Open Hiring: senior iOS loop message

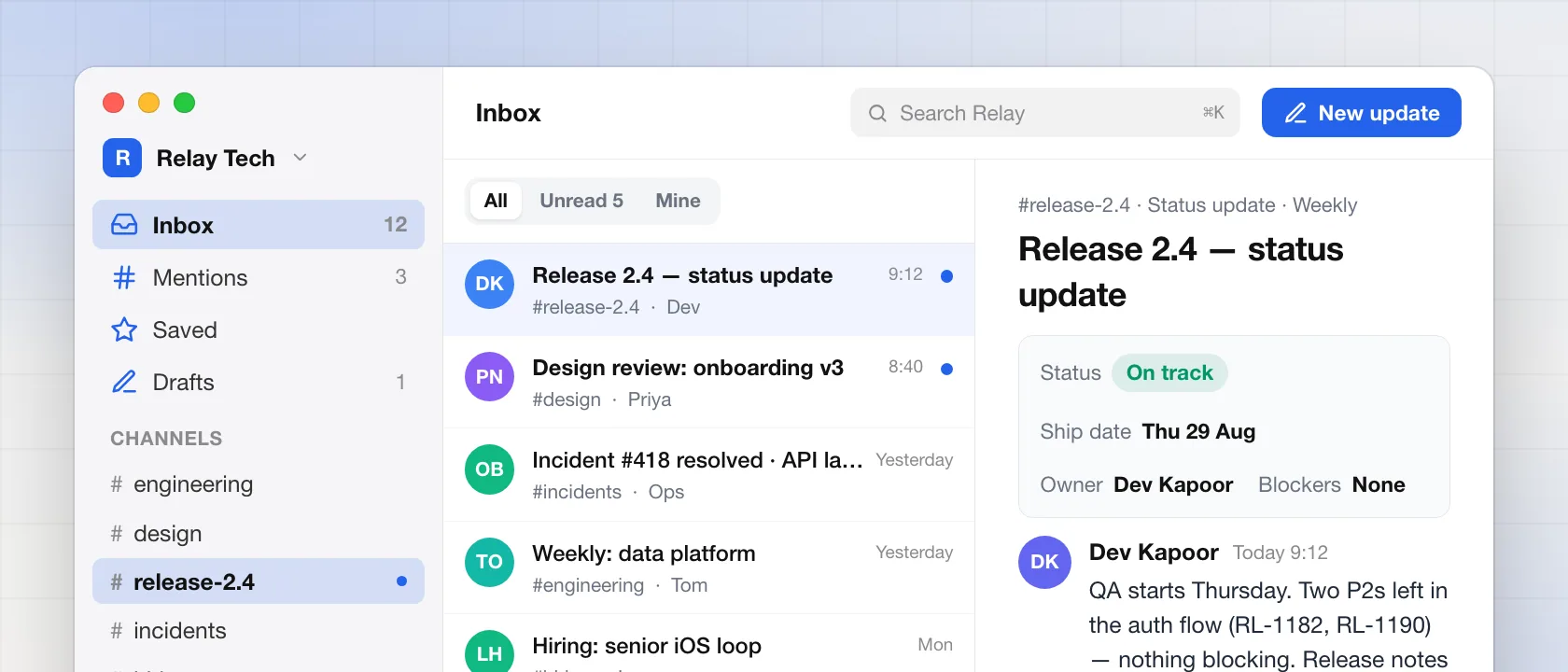pyautogui.click(x=709, y=643)
